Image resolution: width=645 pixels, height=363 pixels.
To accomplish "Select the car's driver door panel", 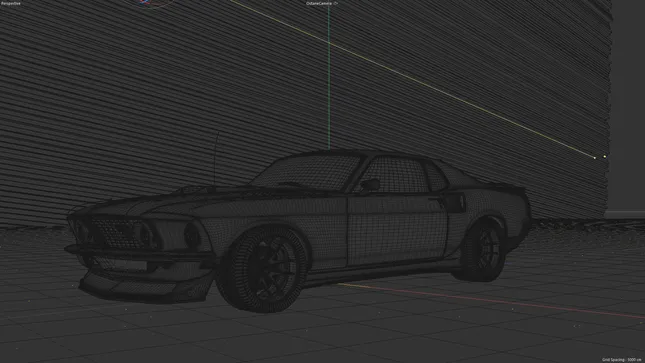I will [397, 230].
